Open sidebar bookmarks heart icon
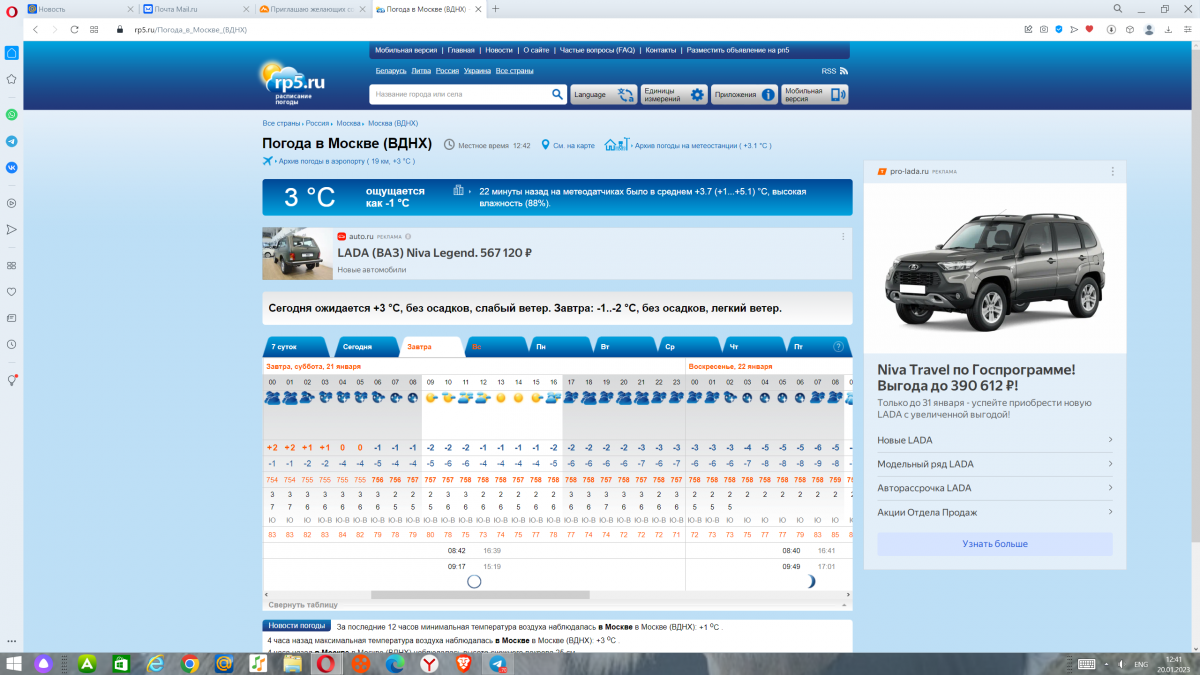 pos(11,292)
